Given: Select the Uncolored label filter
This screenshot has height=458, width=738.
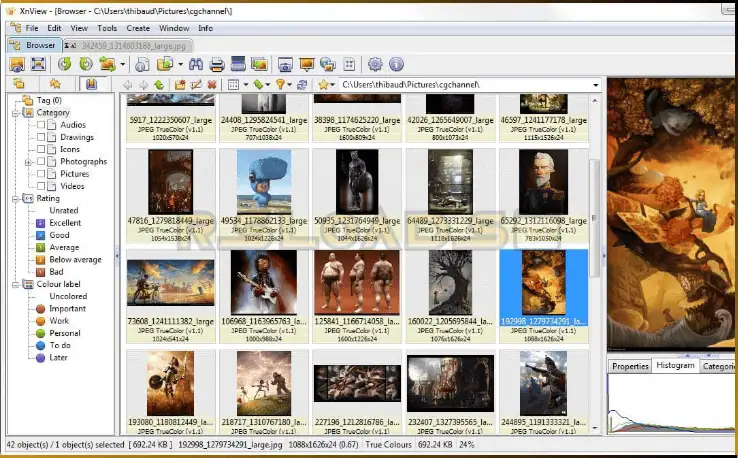Looking at the screenshot, I should point(68,296).
